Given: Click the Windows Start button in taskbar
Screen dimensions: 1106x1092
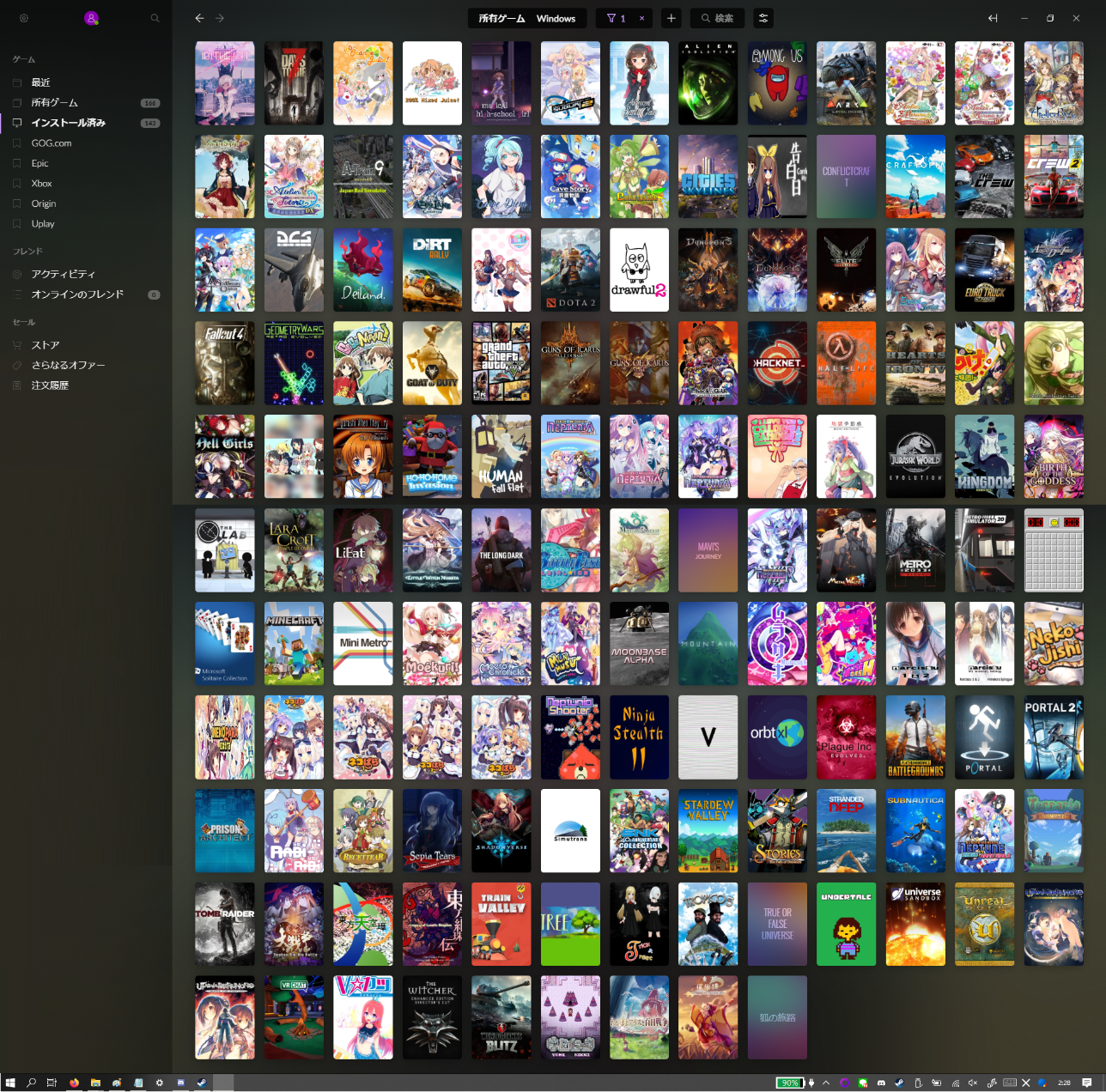Looking at the screenshot, I should click(10, 1083).
